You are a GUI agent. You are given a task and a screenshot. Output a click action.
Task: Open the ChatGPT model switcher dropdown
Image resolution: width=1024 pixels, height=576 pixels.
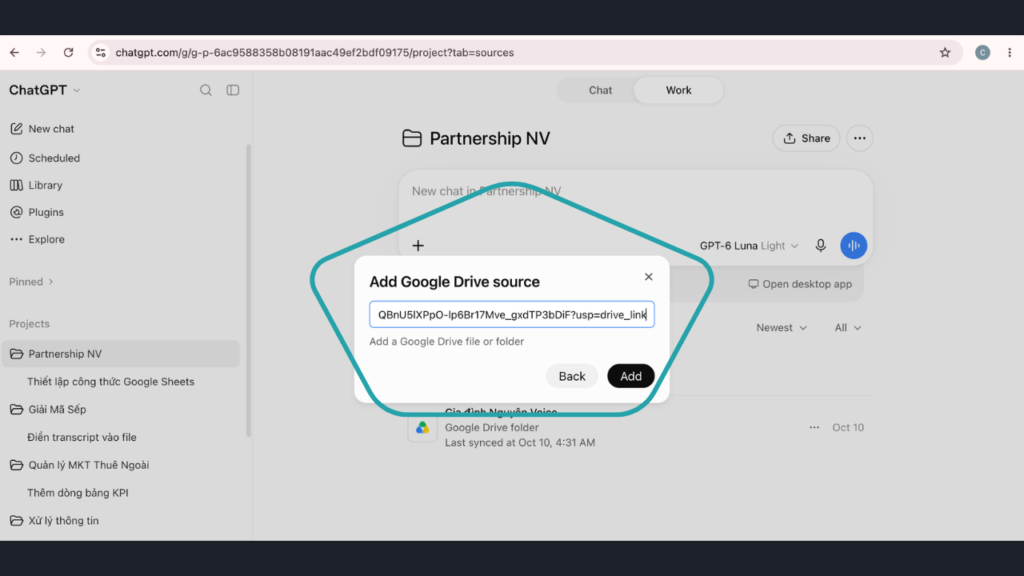[x=44, y=90]
